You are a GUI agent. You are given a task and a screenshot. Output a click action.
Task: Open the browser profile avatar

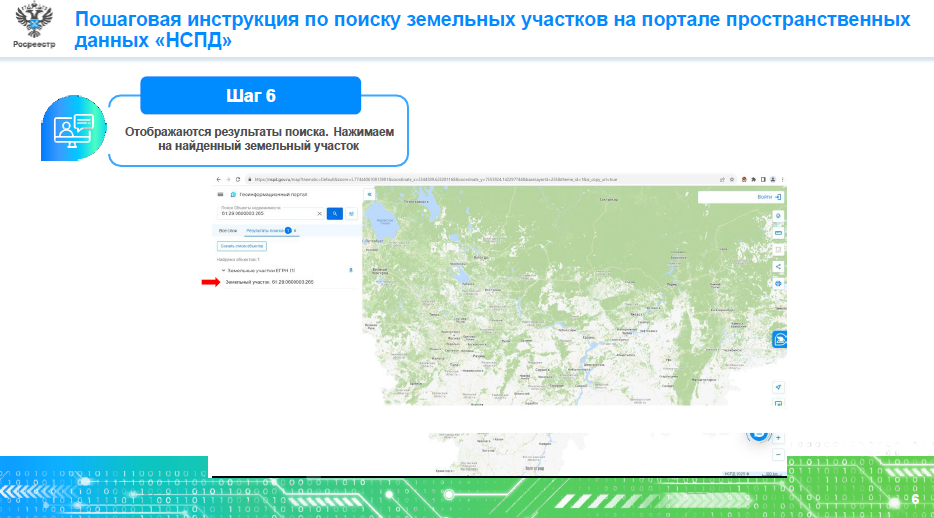tap(773, 179)
